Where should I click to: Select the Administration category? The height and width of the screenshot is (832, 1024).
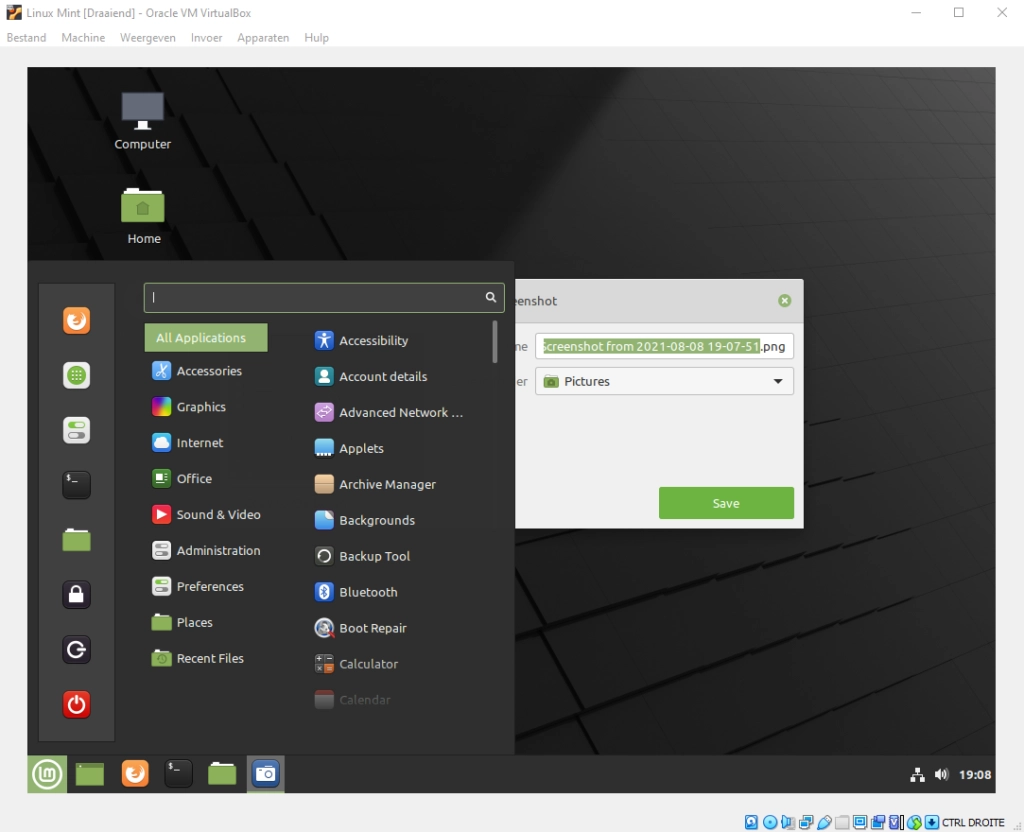pos(218,551)
